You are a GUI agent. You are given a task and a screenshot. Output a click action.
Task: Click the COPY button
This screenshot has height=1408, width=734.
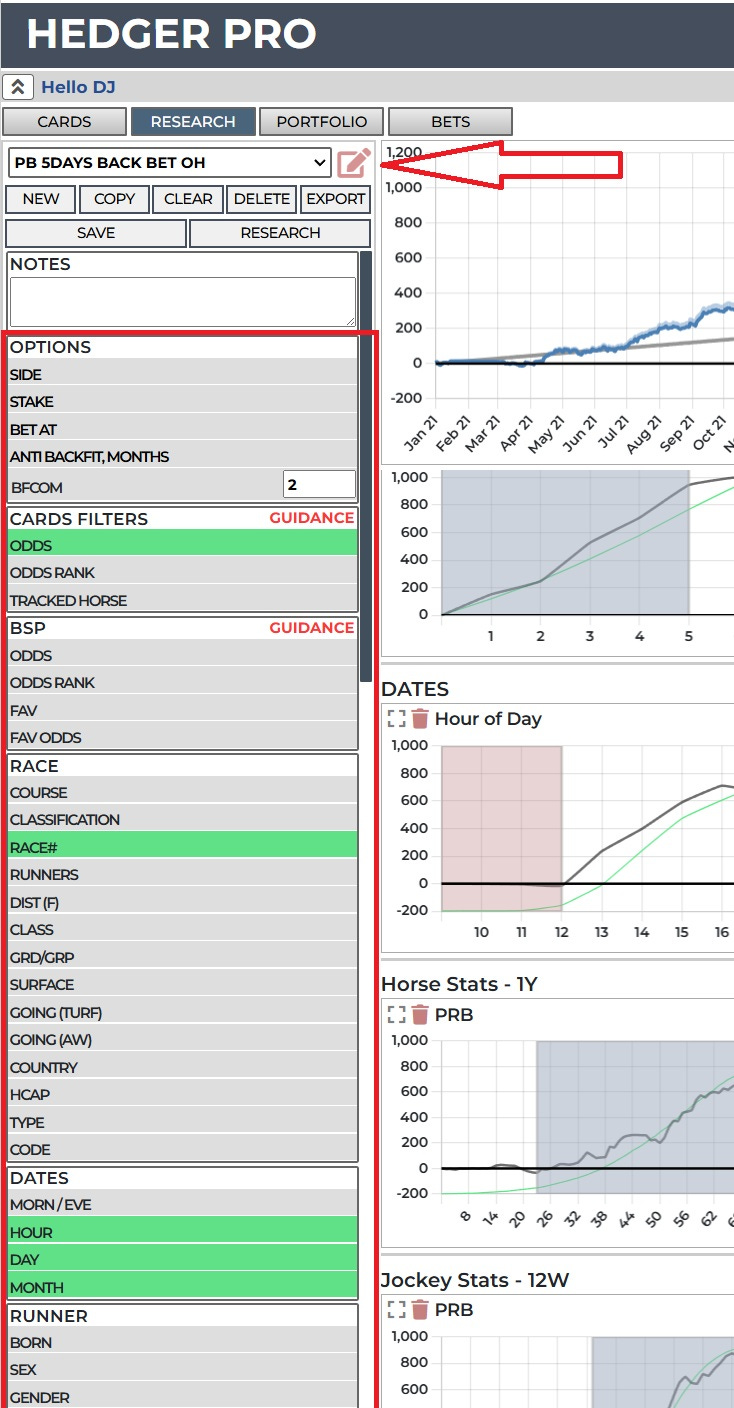click(x=114, y=199)
